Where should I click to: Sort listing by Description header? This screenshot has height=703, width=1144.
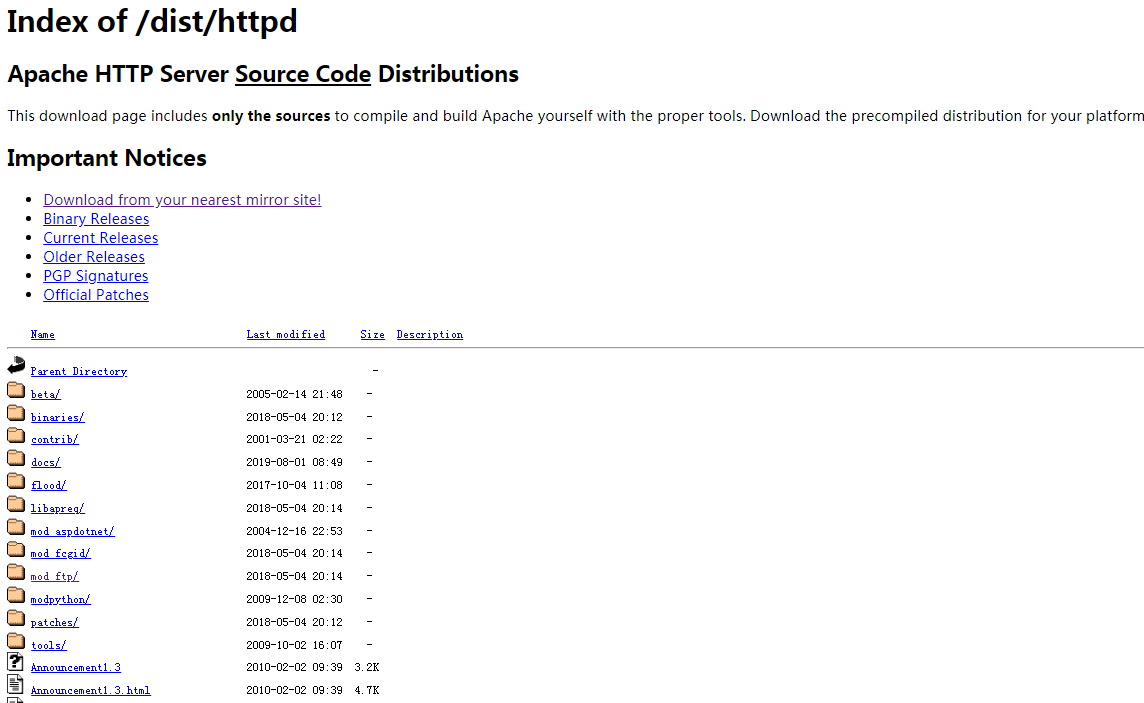click(x=430, y=335)
